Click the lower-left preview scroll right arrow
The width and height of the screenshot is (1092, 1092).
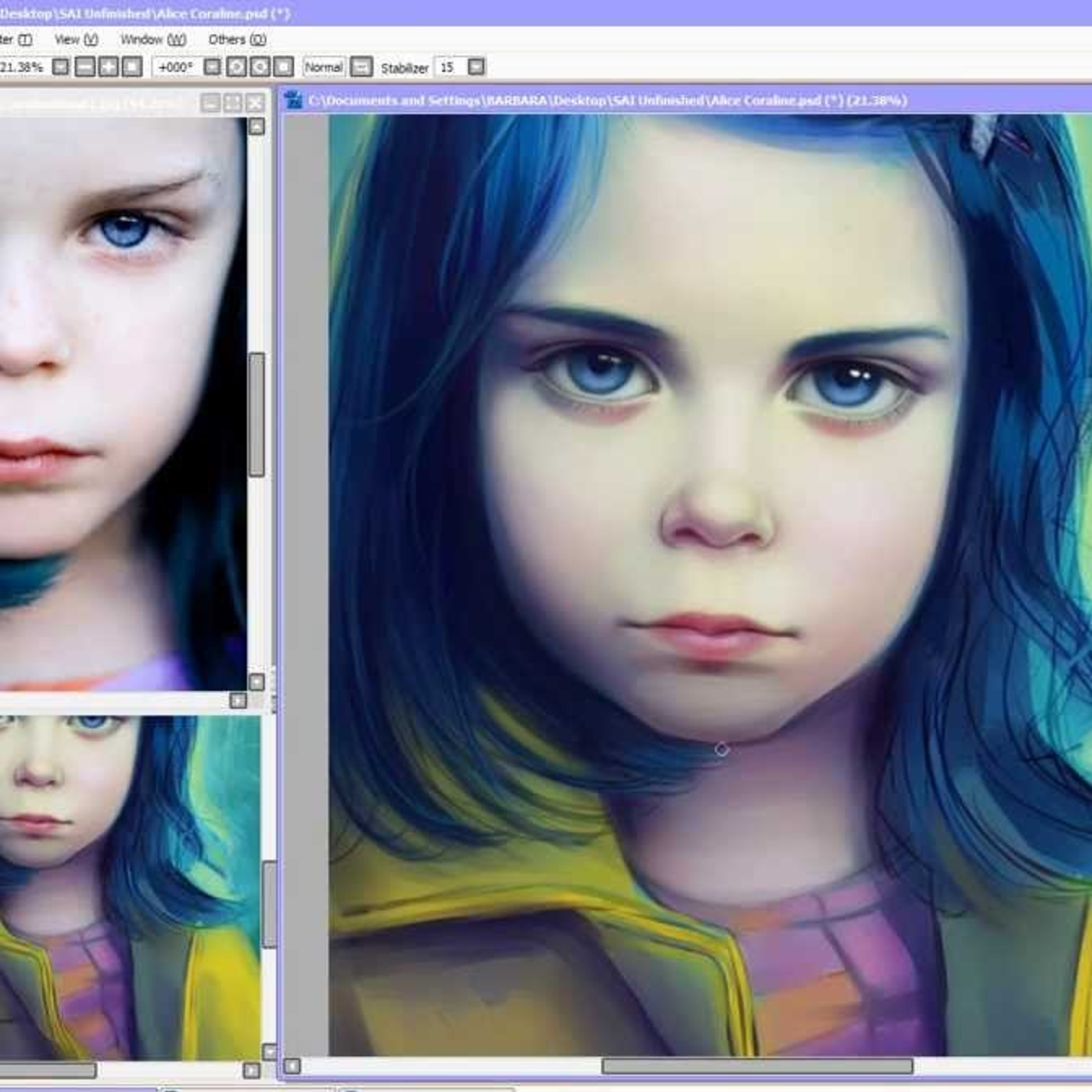pyautogui.click(x=252, y=1070)
